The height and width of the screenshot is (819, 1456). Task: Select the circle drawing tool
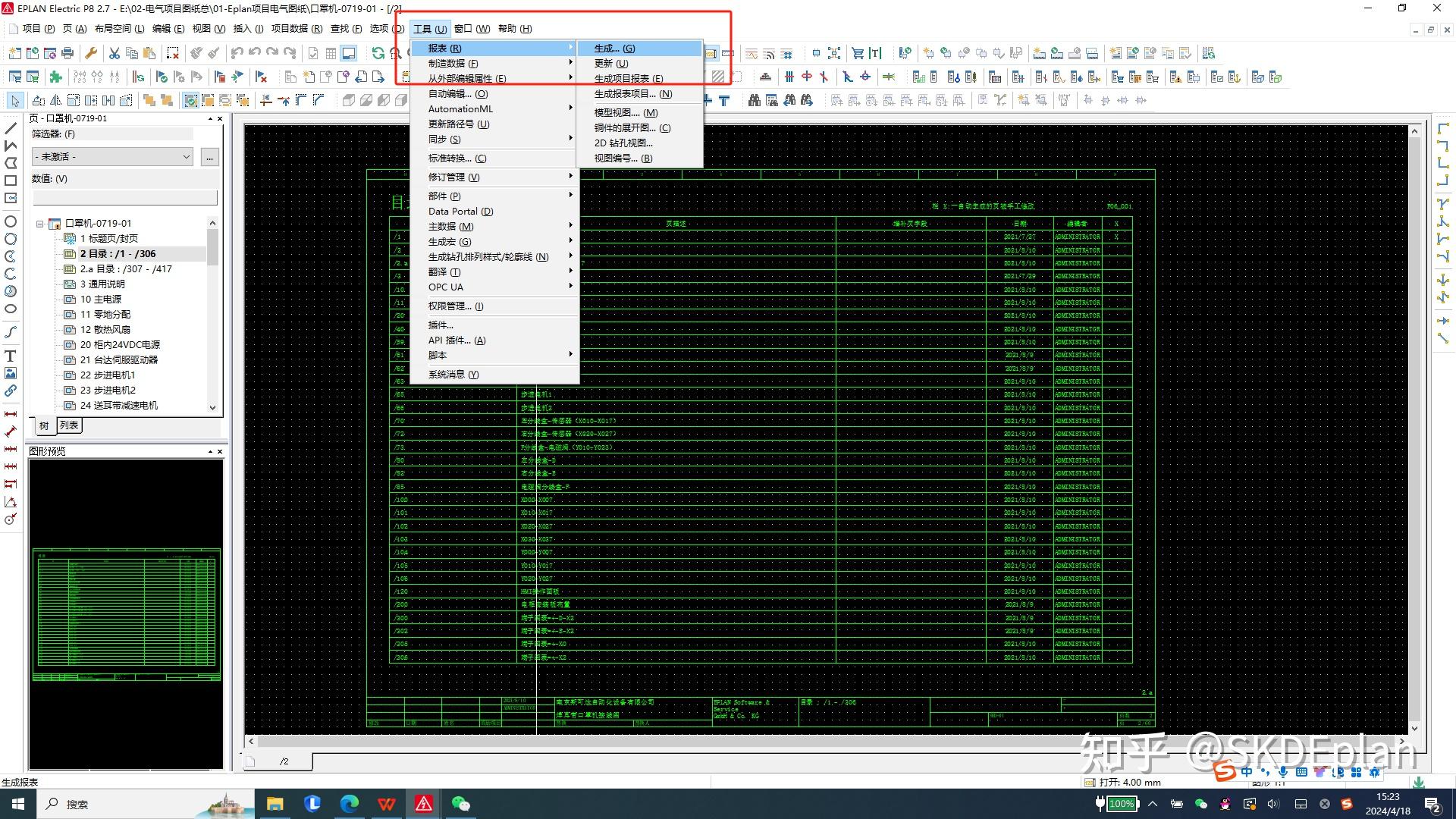coord(11,221)
